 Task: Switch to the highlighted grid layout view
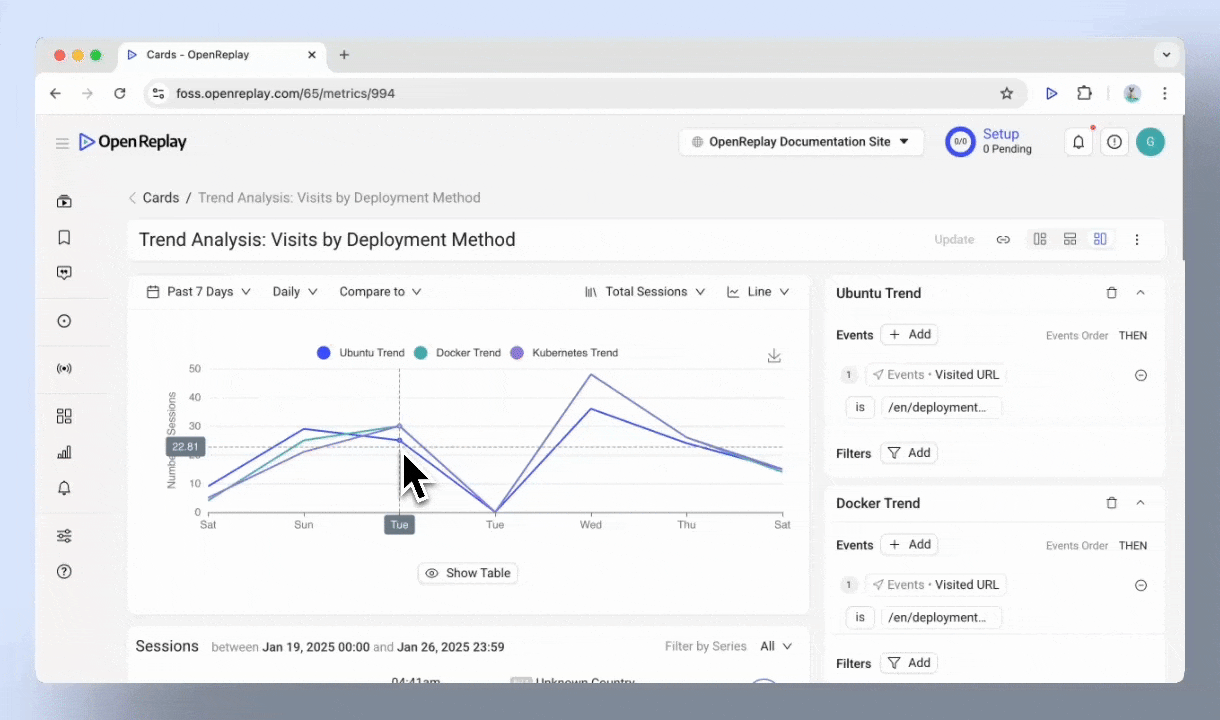(1100, 239)
